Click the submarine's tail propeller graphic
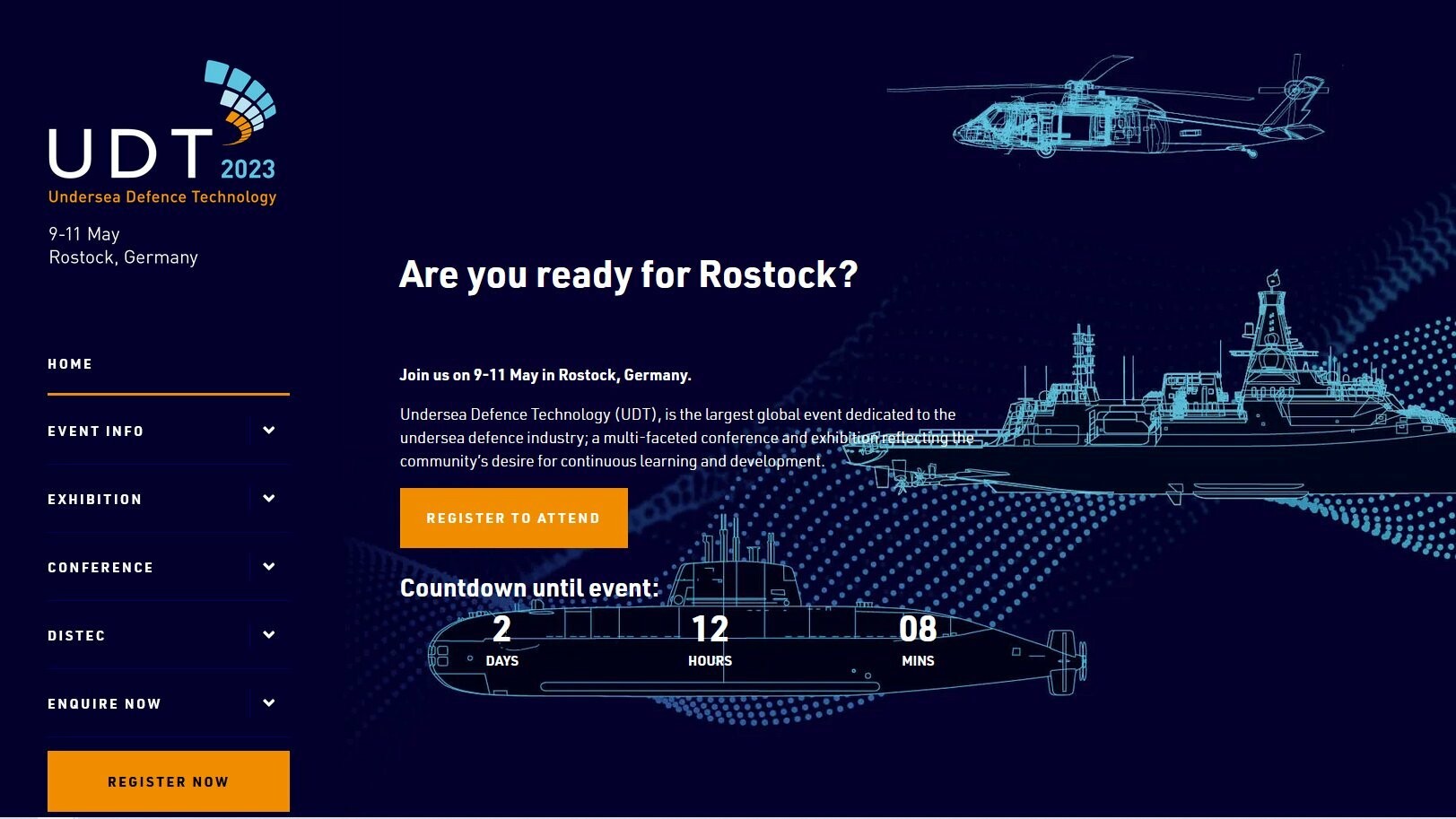1456x819 pixels. click(x=1066, y=661)
